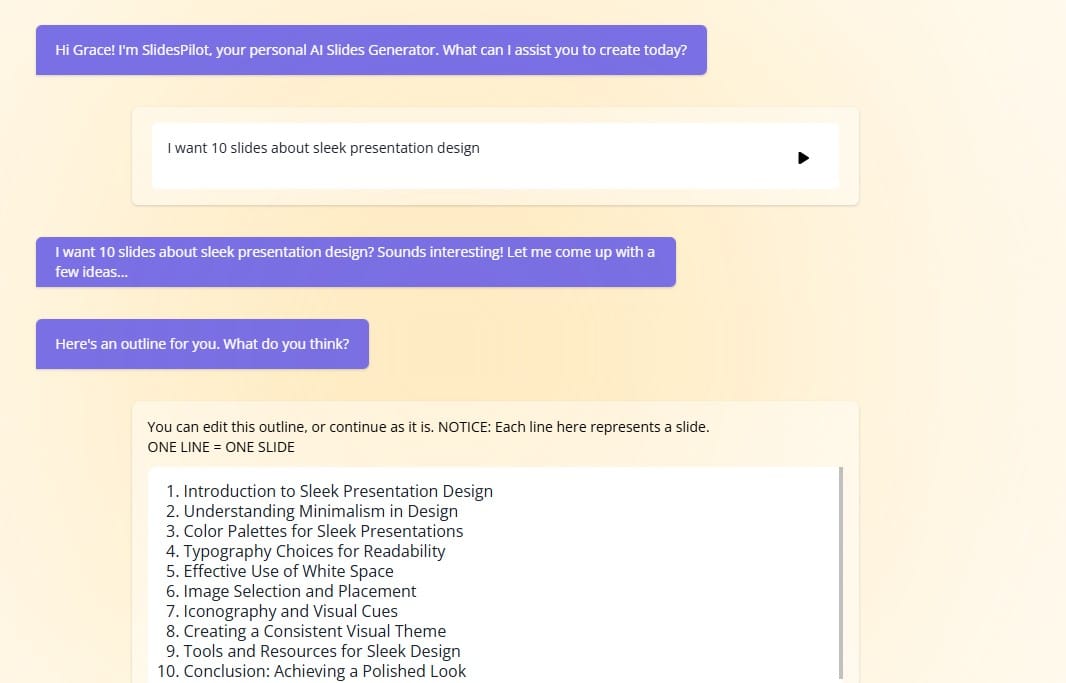Screen dimensions: 1066x683
Task: Place cursor on 'Effective Use of White Space'
Action: point(288,571)
